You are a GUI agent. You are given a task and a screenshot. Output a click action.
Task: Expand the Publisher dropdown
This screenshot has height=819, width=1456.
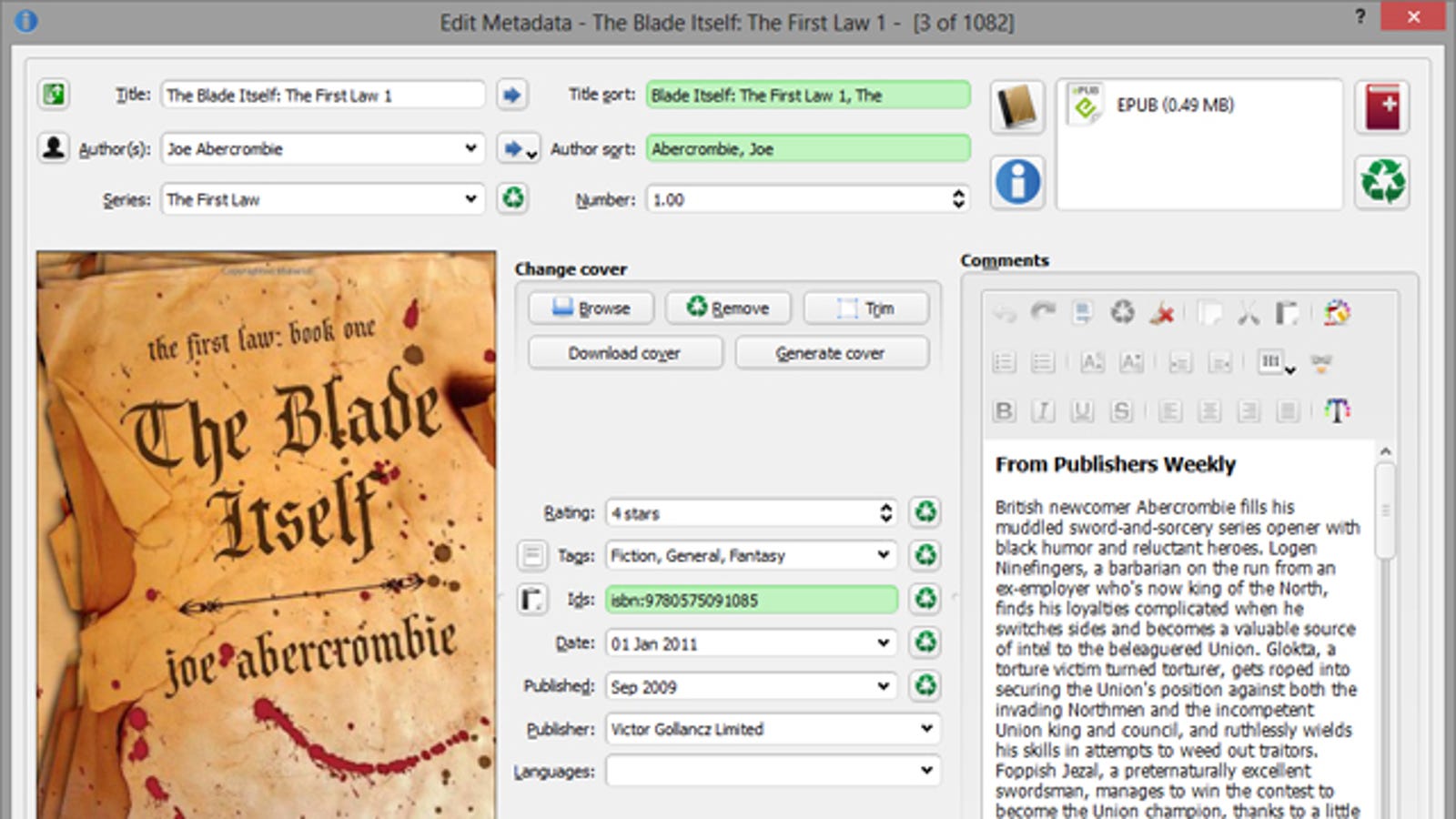926,728
